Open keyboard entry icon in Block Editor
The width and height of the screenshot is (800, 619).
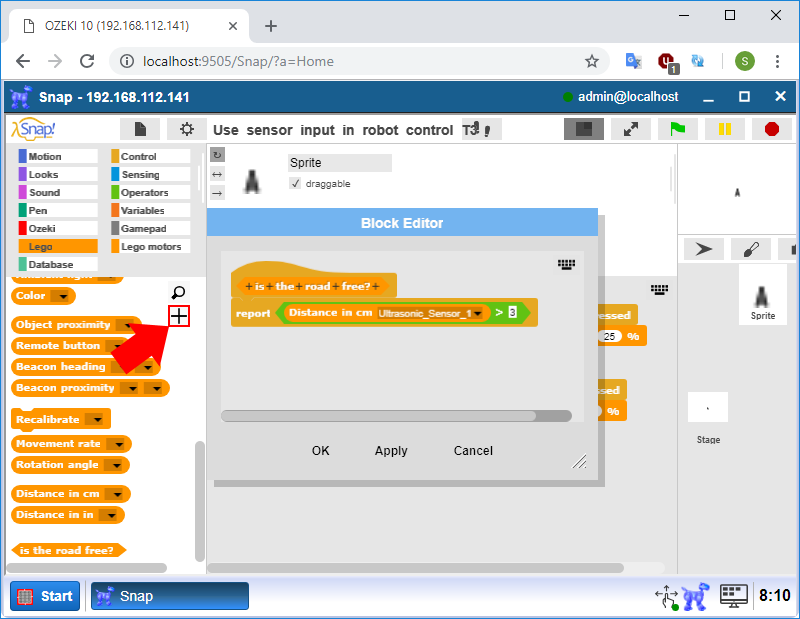click(x=566, y=264)
